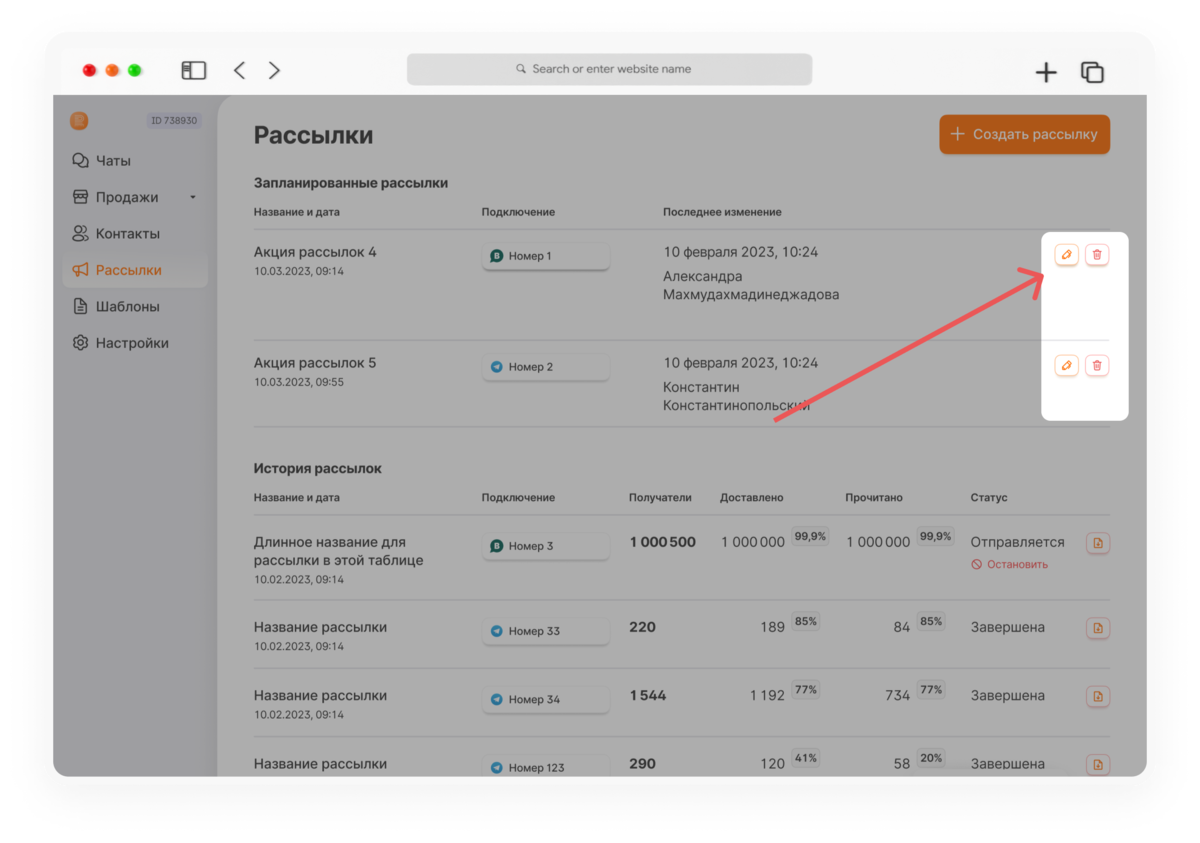Click Александра Махмудахмадинеджадова name
The image size is (1200, 843).
[751, 286]
